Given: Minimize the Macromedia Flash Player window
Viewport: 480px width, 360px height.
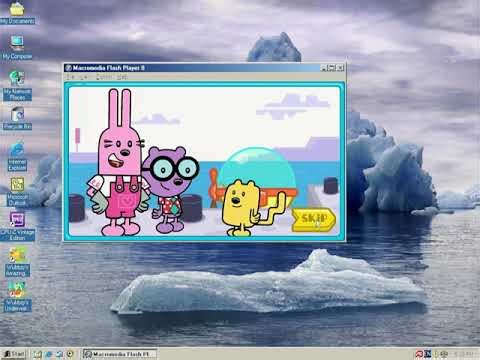Looking at the screenshot, I should click(x=323, y=68).
